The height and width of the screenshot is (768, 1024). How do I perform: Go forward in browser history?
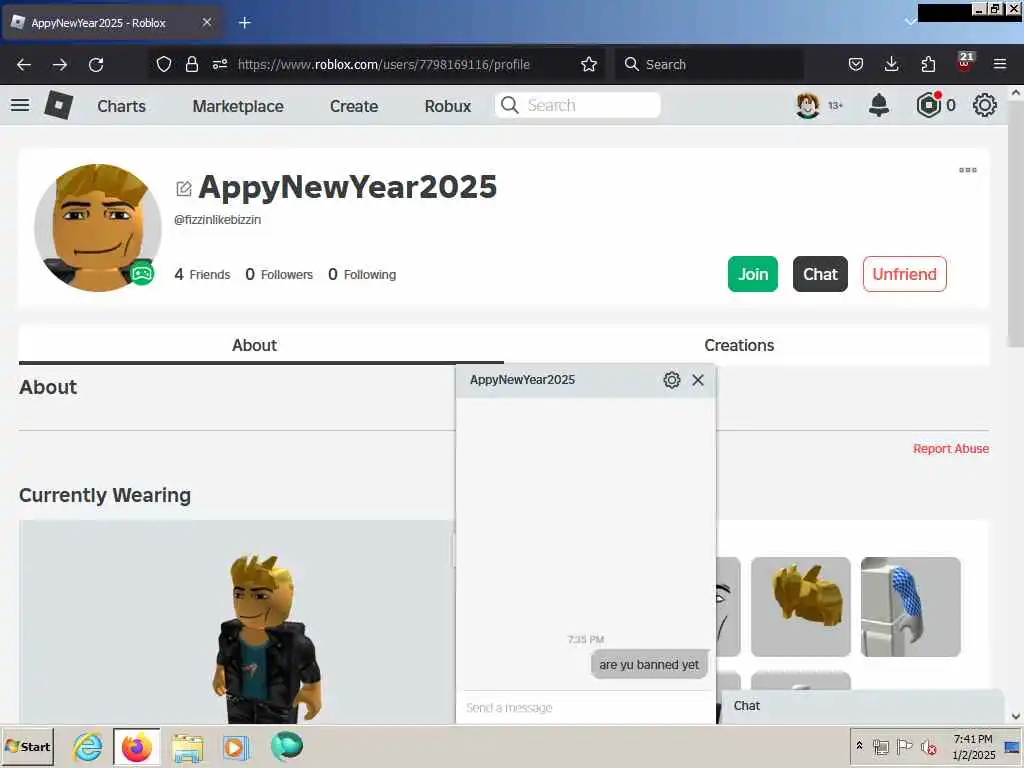click(x=59, y=65)
